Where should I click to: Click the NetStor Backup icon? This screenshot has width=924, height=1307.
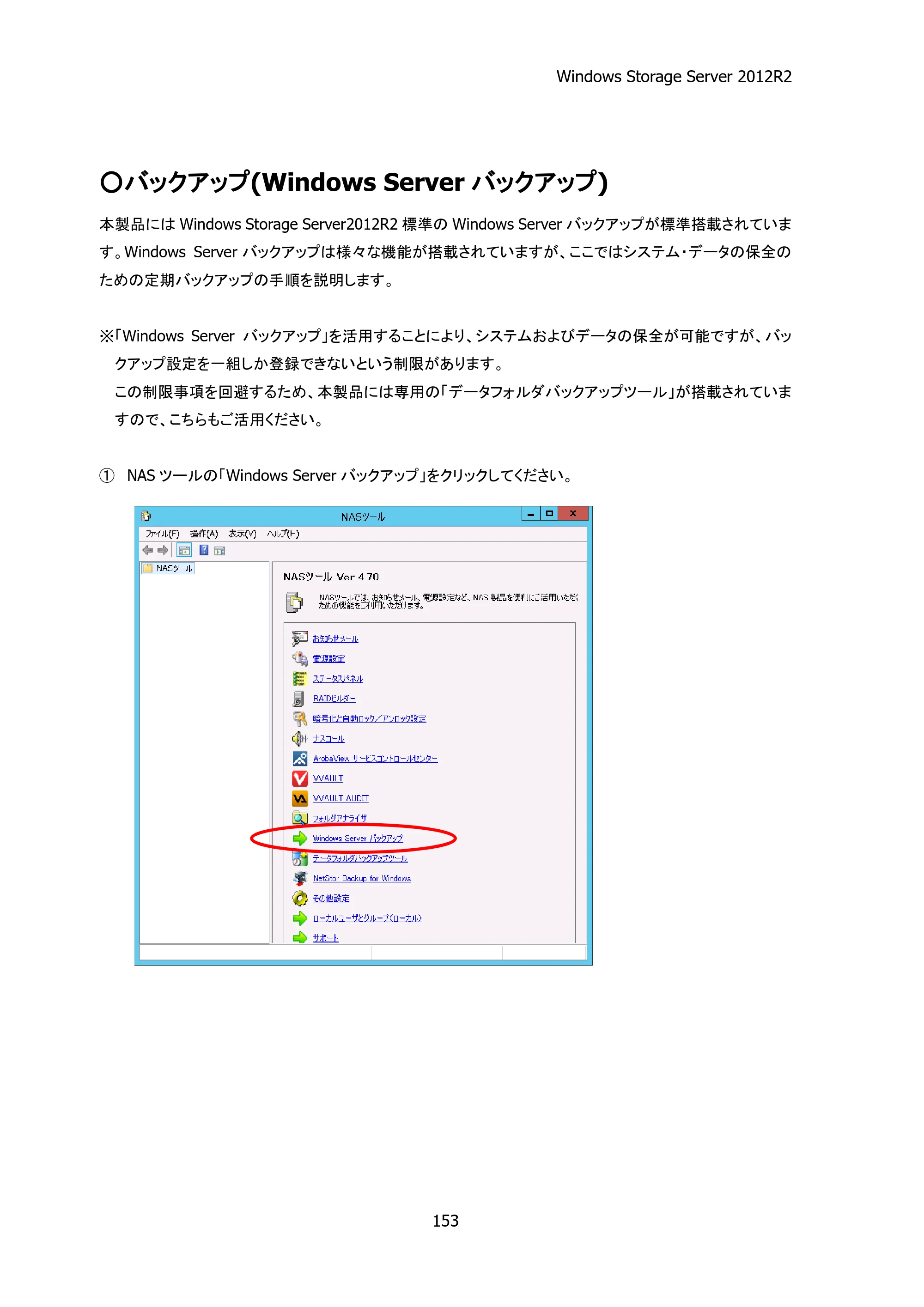click(x=299, y=878)
